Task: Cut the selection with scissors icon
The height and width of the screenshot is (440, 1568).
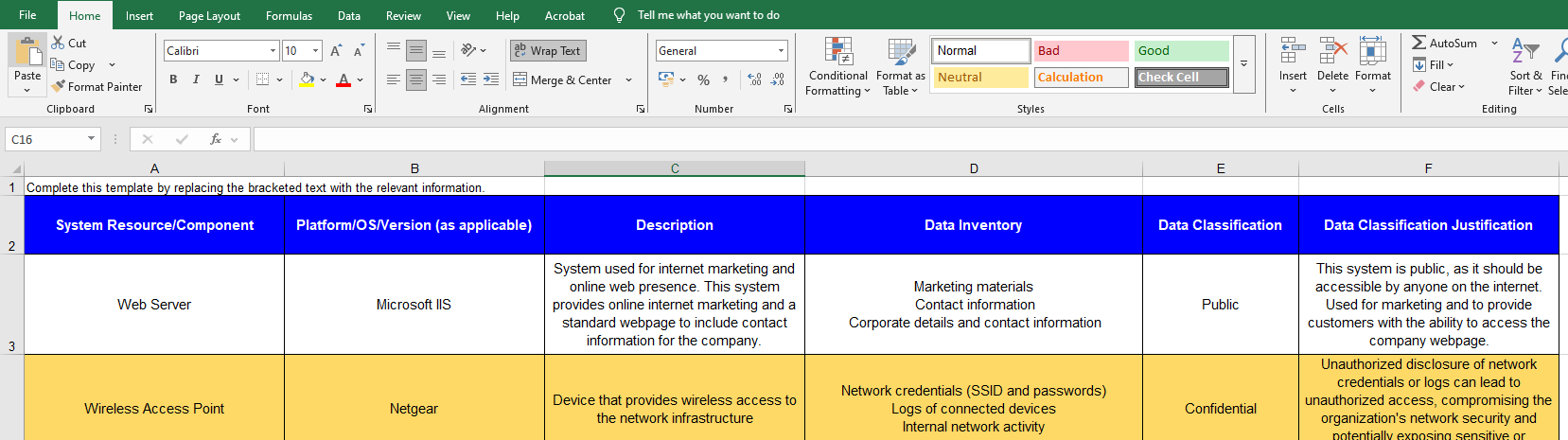Action: (58, 43)
